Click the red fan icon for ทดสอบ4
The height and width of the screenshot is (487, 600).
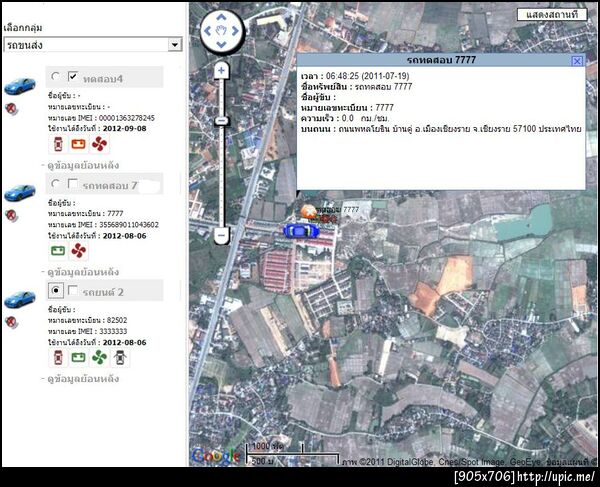[99, 144]
